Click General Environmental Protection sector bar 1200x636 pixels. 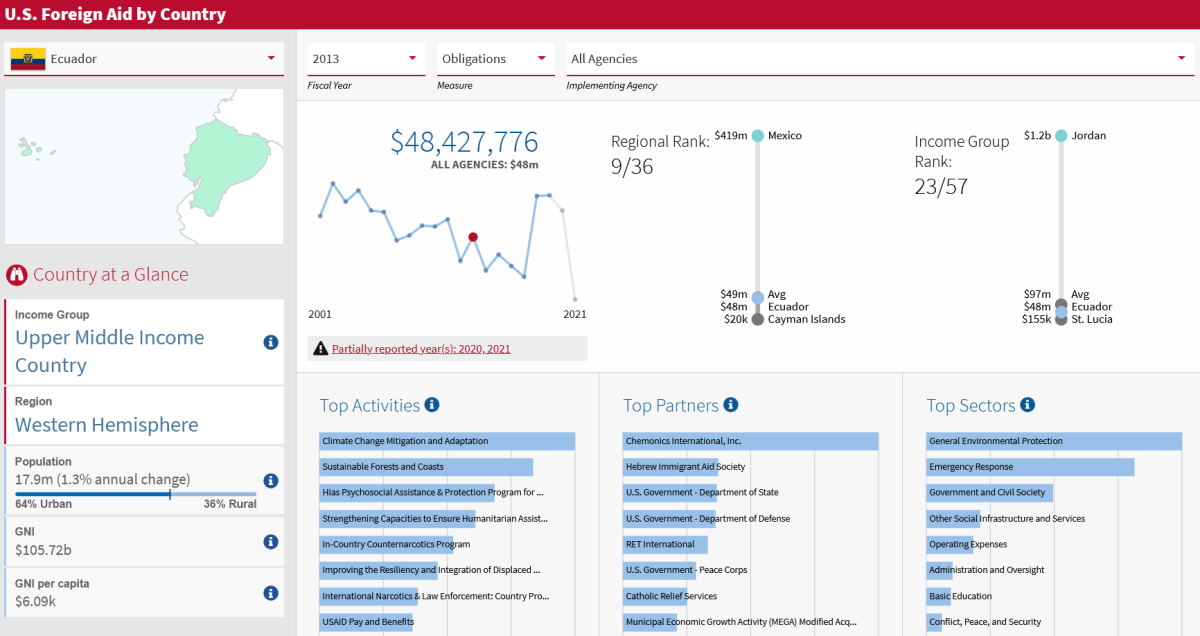[x=1054, y=441]
